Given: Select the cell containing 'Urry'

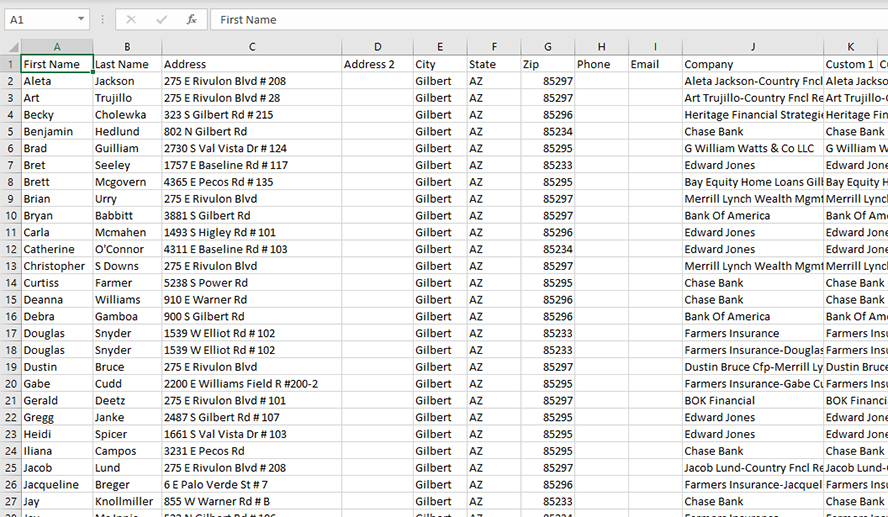Looking at the screenshot, I should [127, 199].
